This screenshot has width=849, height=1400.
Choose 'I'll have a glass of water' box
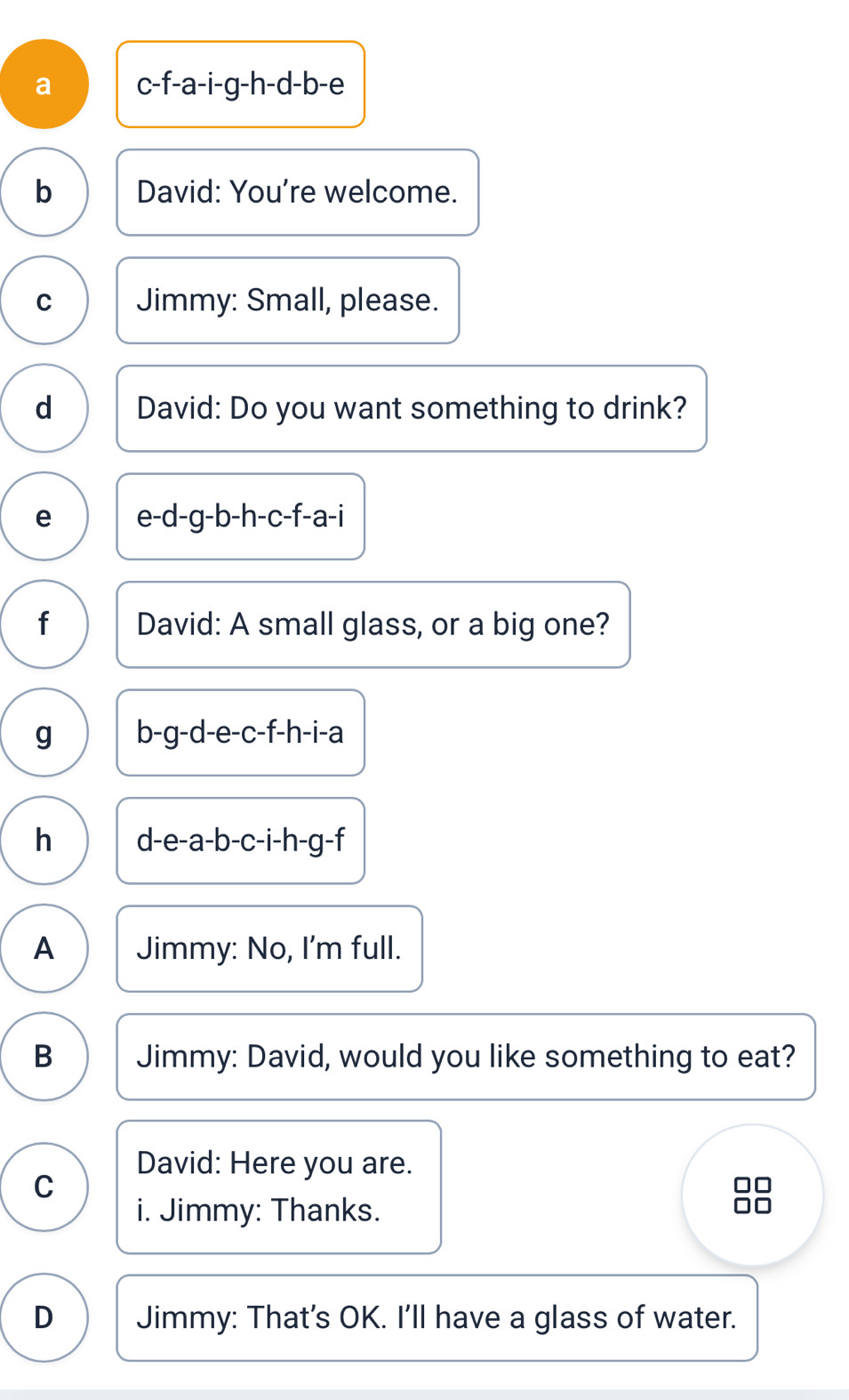tap(437, 1317)
